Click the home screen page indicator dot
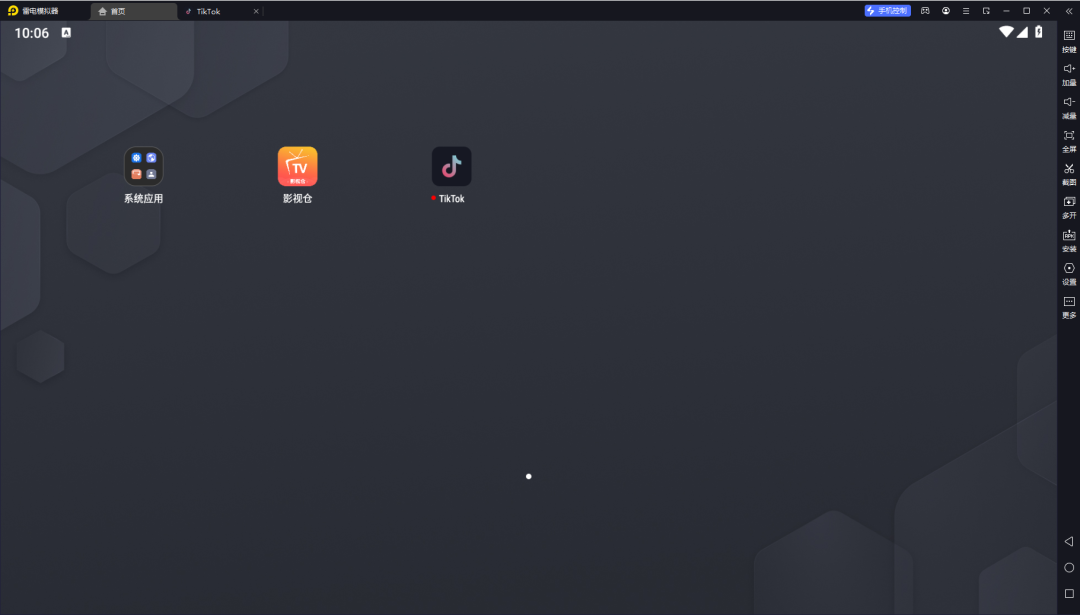Screen dimensions: 1080x615 click(528, 476)
